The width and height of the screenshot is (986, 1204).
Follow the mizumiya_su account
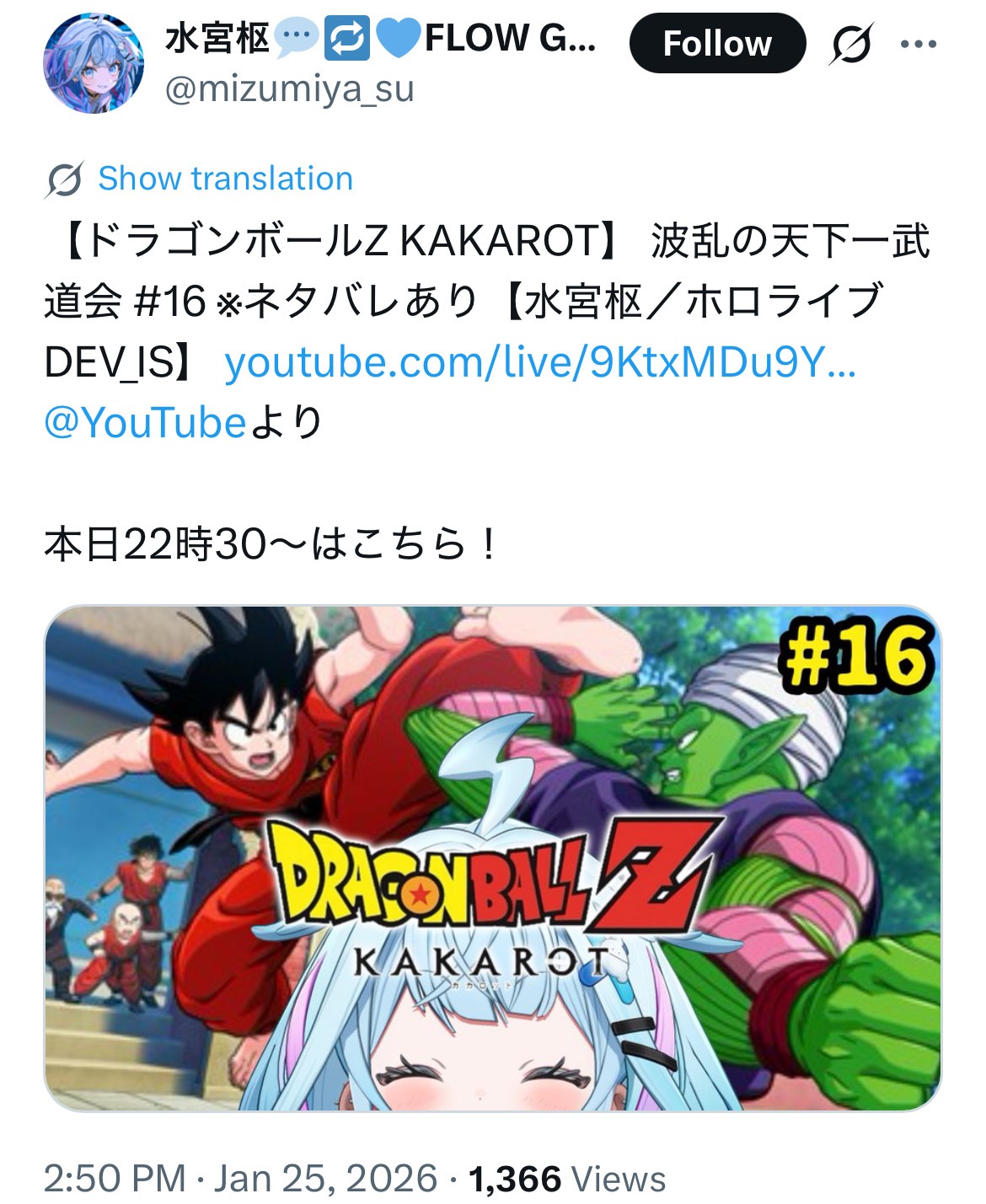717,43
